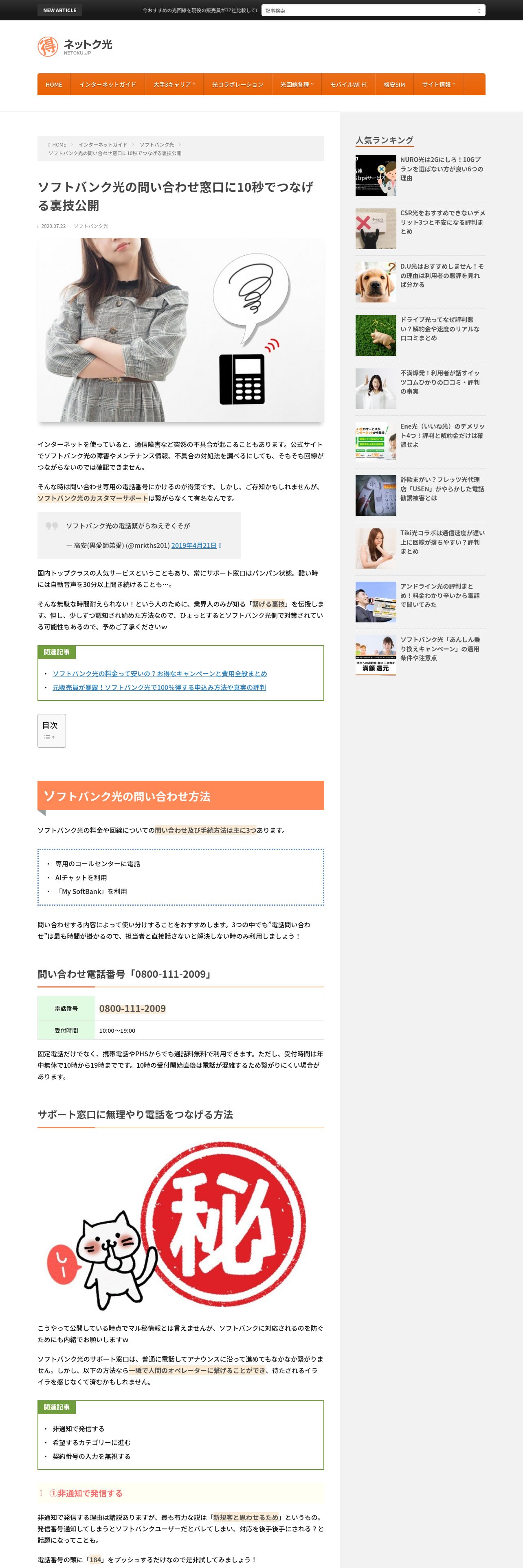523x1568 pixels.
Task: Open 元販売員が暴露 related article link
Action: point(159,688)
